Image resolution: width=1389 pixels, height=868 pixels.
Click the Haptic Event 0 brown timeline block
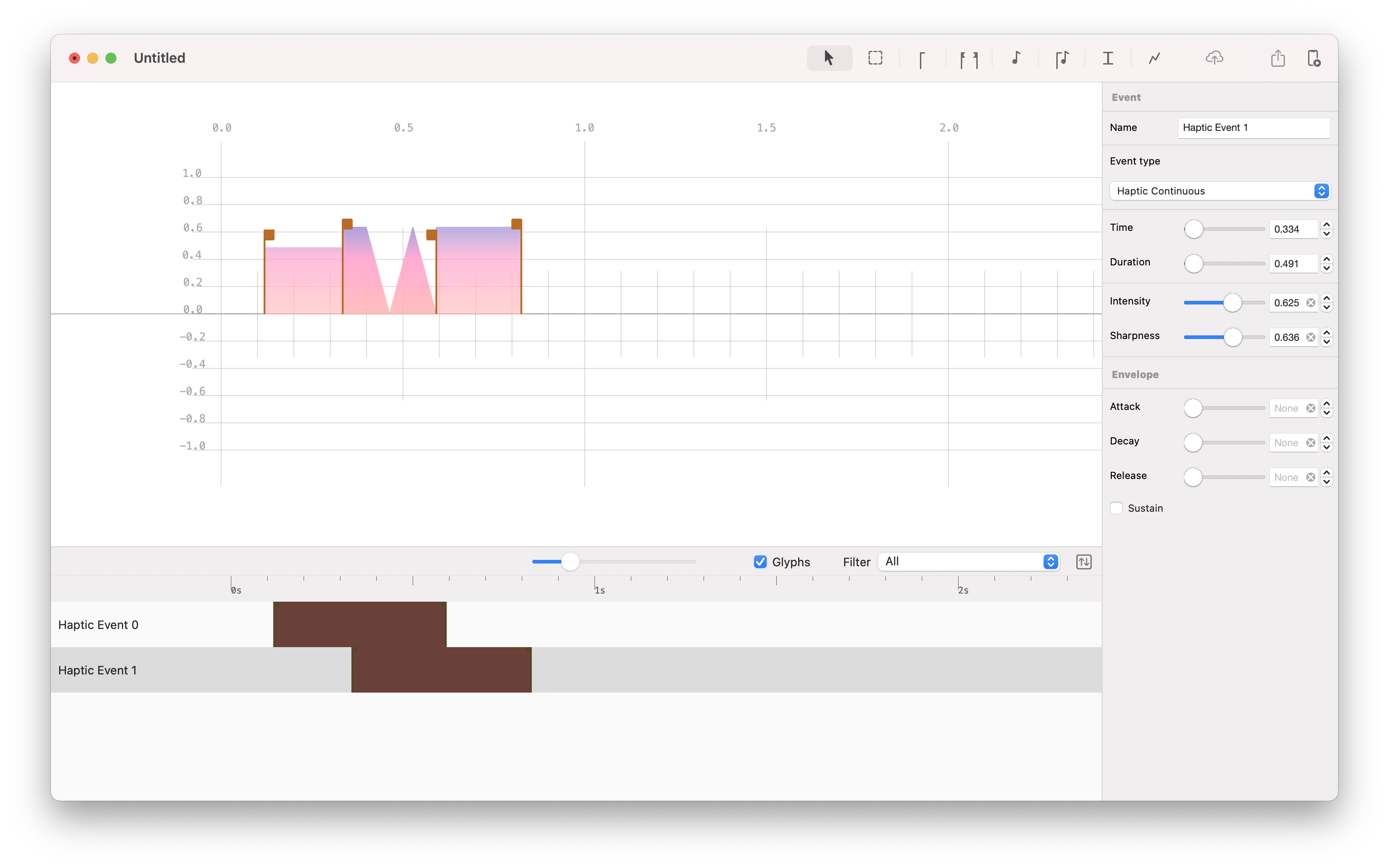(x=360, y=624)
